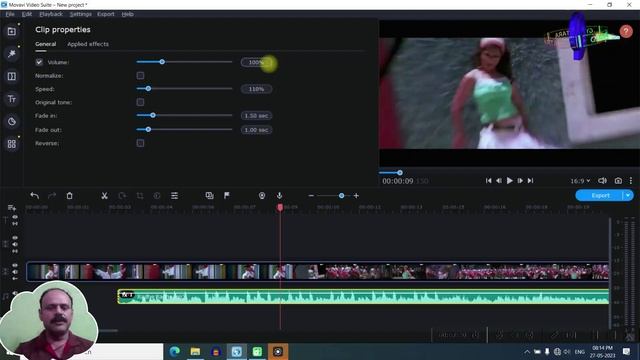Open the File menu
Image resolution: width=640 pixels, height=360 pixels.
tap(10, 14)
